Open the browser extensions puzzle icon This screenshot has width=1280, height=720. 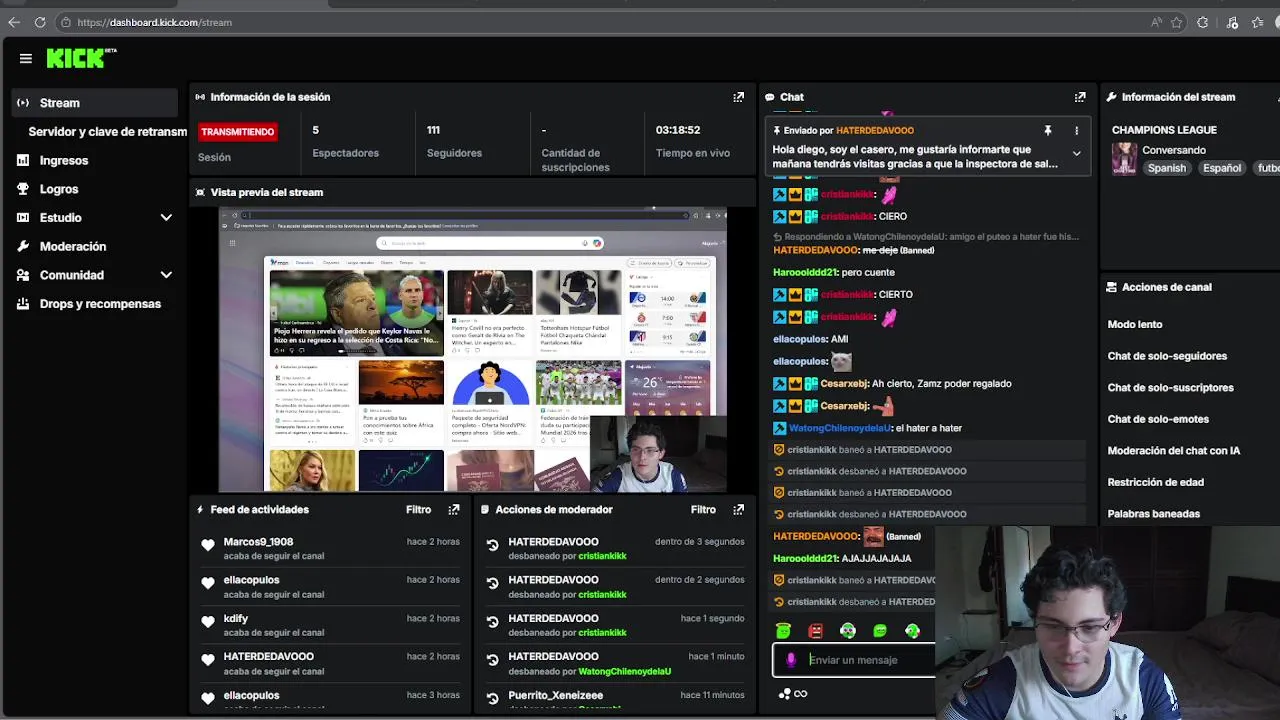coord(1203,22)
